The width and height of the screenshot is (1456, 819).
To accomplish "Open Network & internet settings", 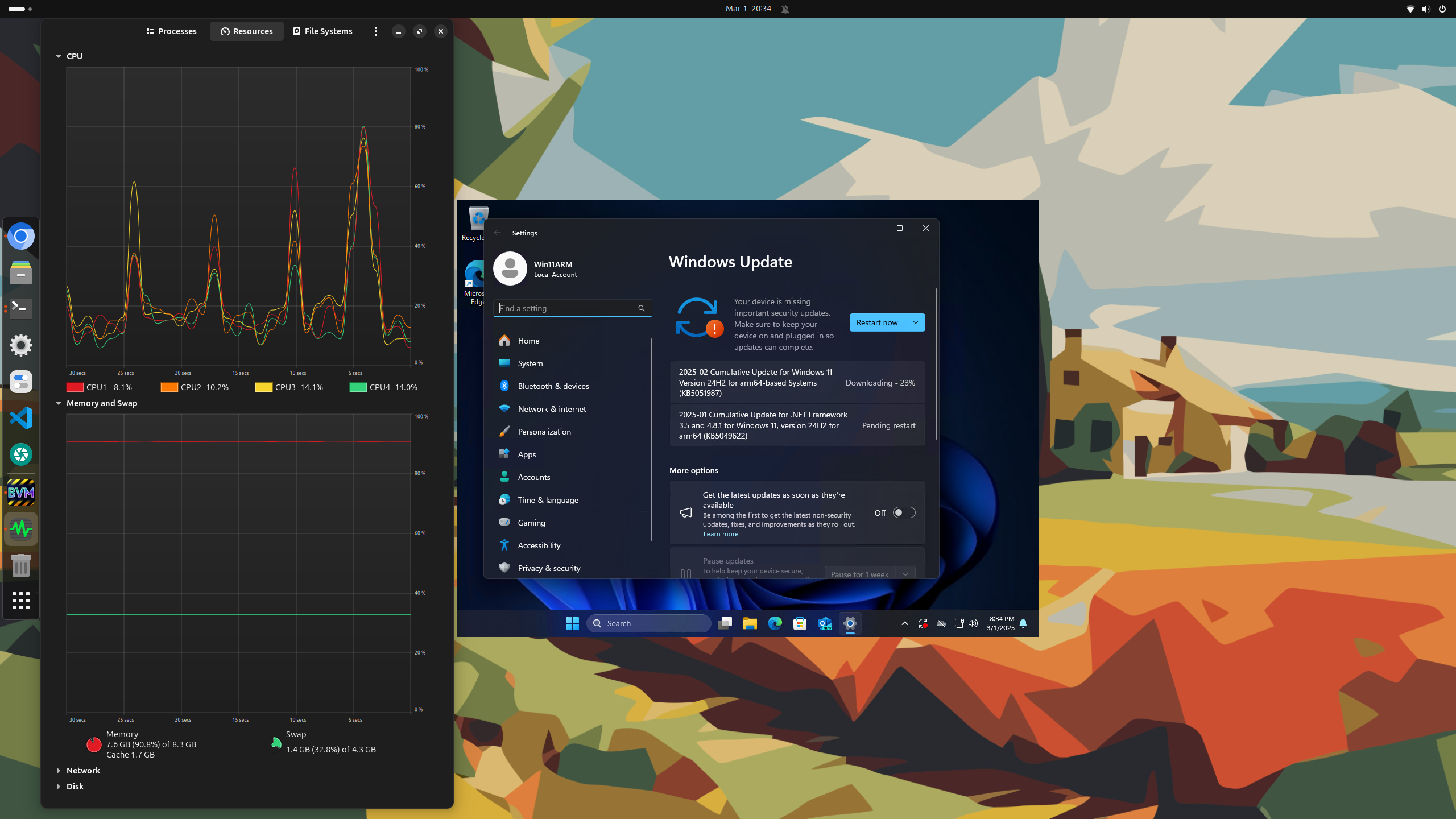I will (572, 409).
